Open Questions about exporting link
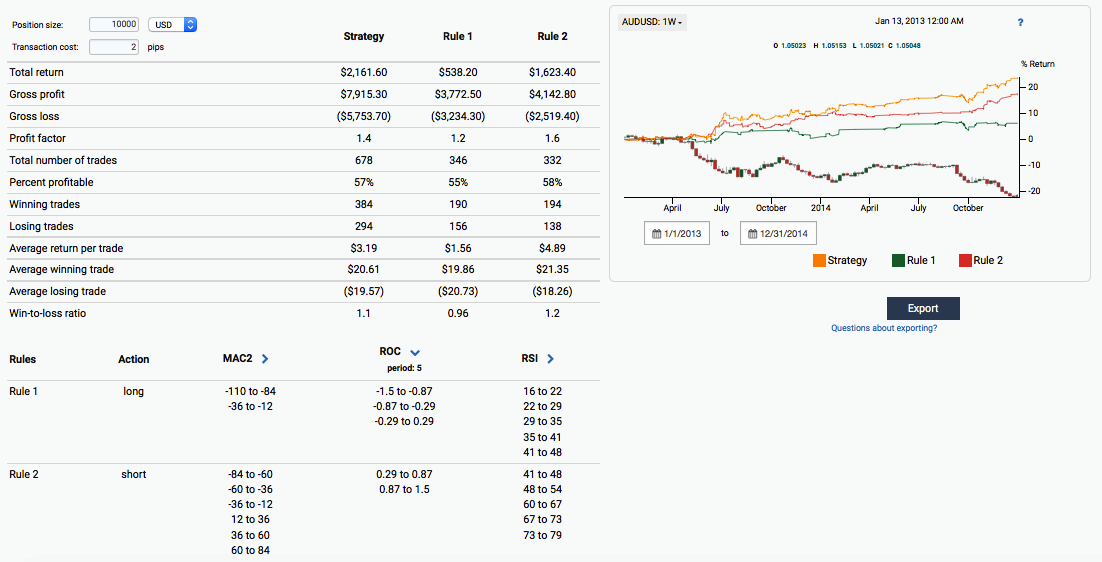The width and height of the screenshot is (1102, 562). (884, 328)
